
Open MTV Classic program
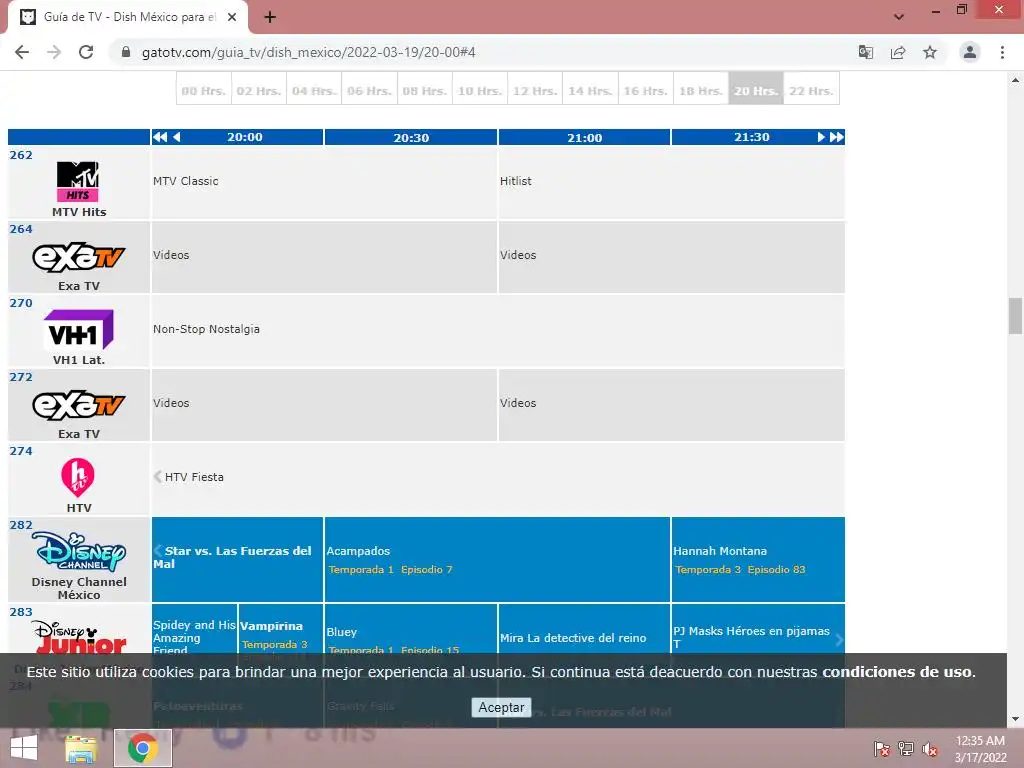185,181
